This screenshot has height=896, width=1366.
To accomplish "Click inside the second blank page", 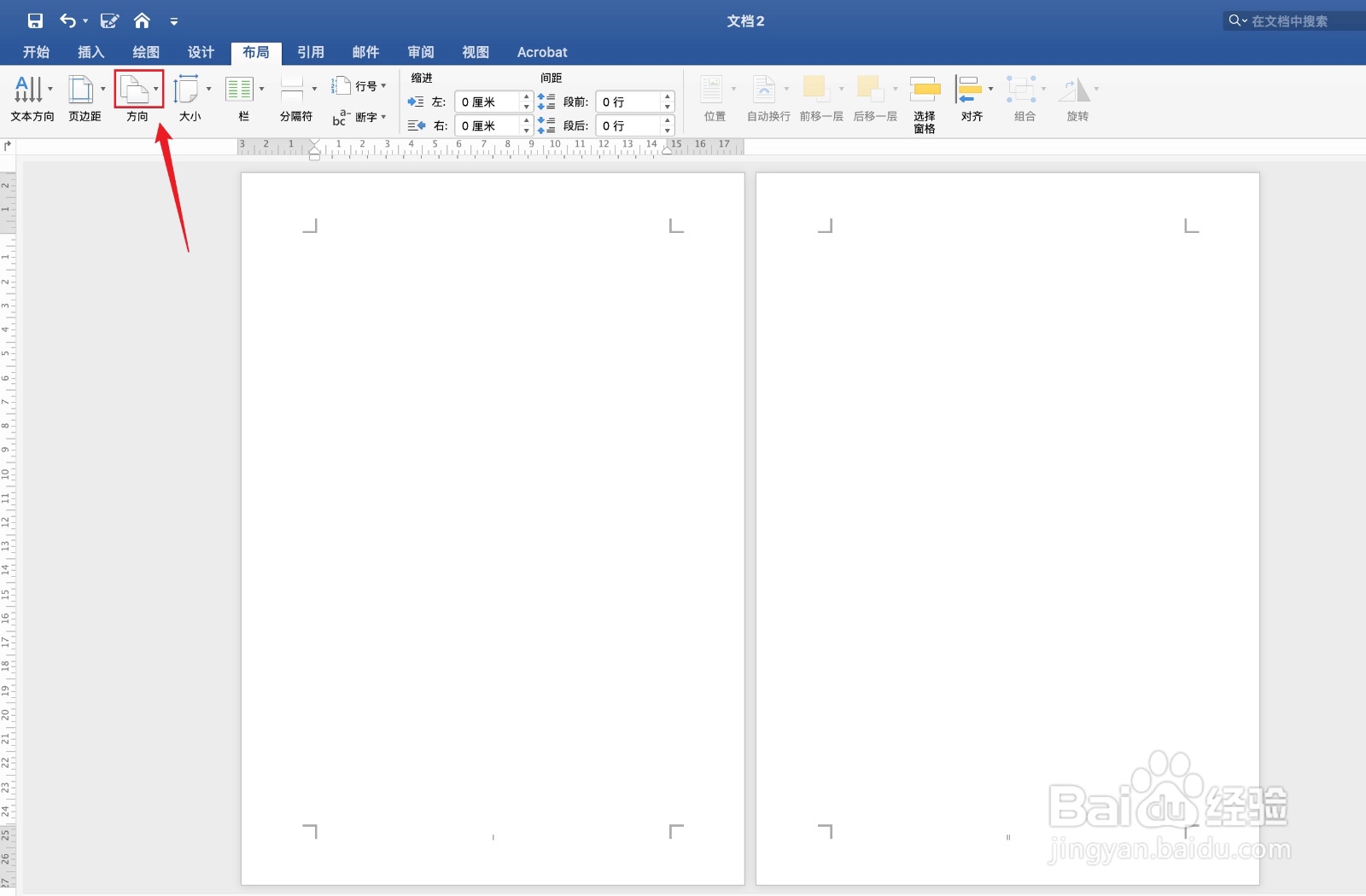I will coord(1007,528).
